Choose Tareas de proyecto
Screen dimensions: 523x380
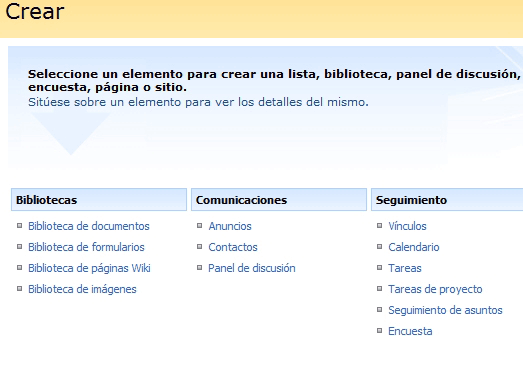point(435,289)
